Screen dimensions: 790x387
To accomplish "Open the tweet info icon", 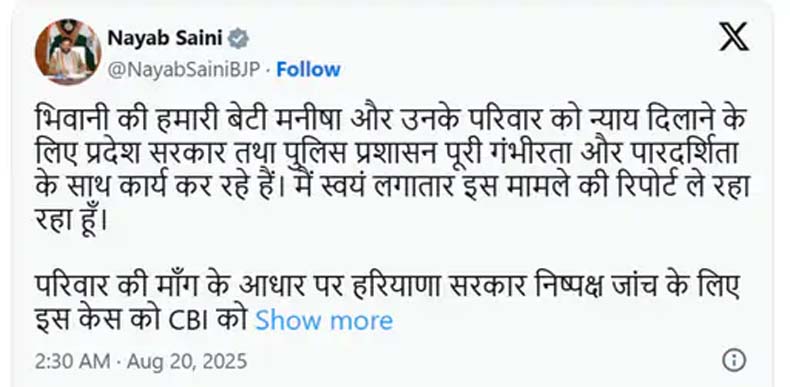I will (734, 361).
